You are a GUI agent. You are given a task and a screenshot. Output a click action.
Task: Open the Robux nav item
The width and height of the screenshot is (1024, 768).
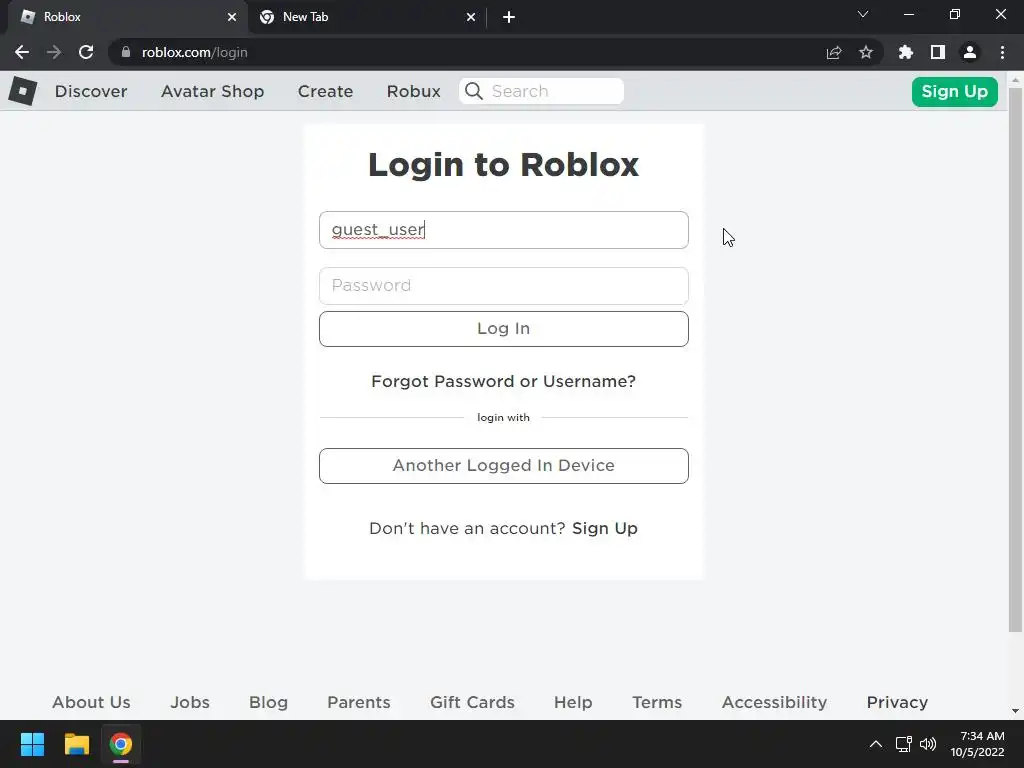[413, 91]
